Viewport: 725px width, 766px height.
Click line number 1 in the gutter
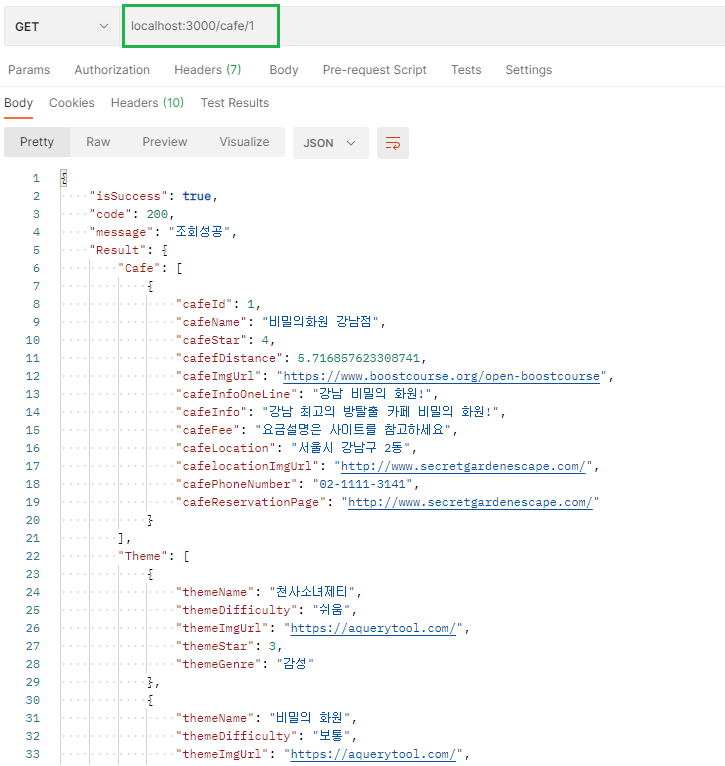click(x=36, y=178)
